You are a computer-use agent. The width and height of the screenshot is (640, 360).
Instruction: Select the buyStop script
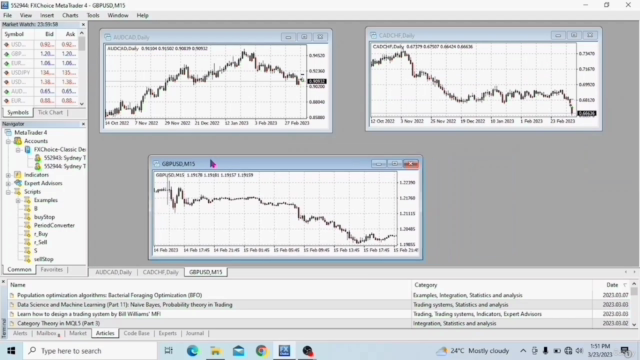point(44,217)
